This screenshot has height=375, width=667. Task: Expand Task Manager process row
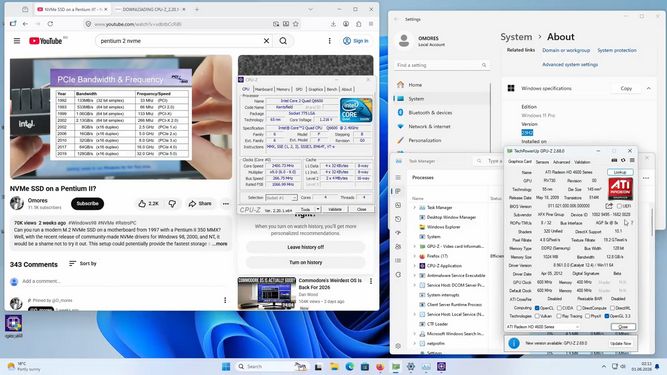414,207
